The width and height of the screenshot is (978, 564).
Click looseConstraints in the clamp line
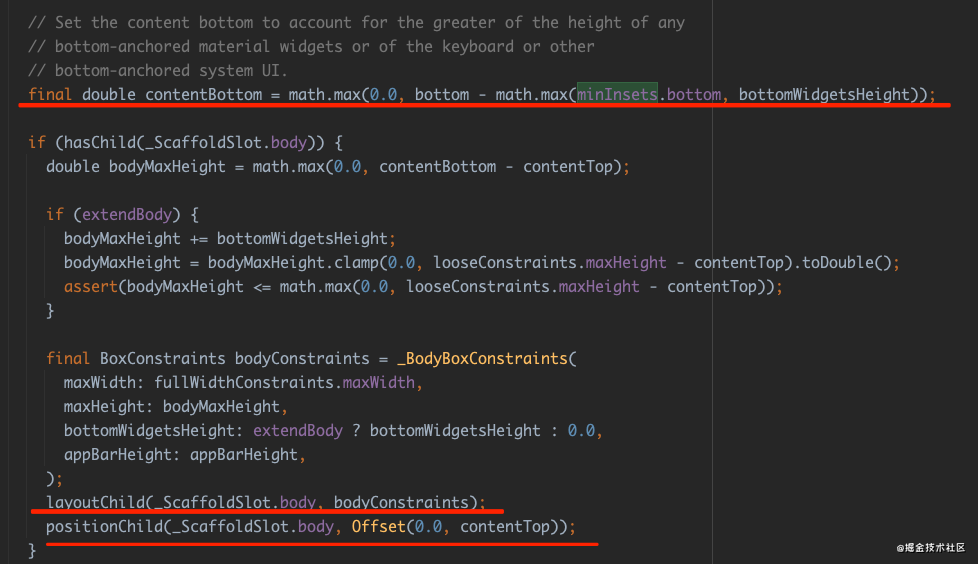505,263
